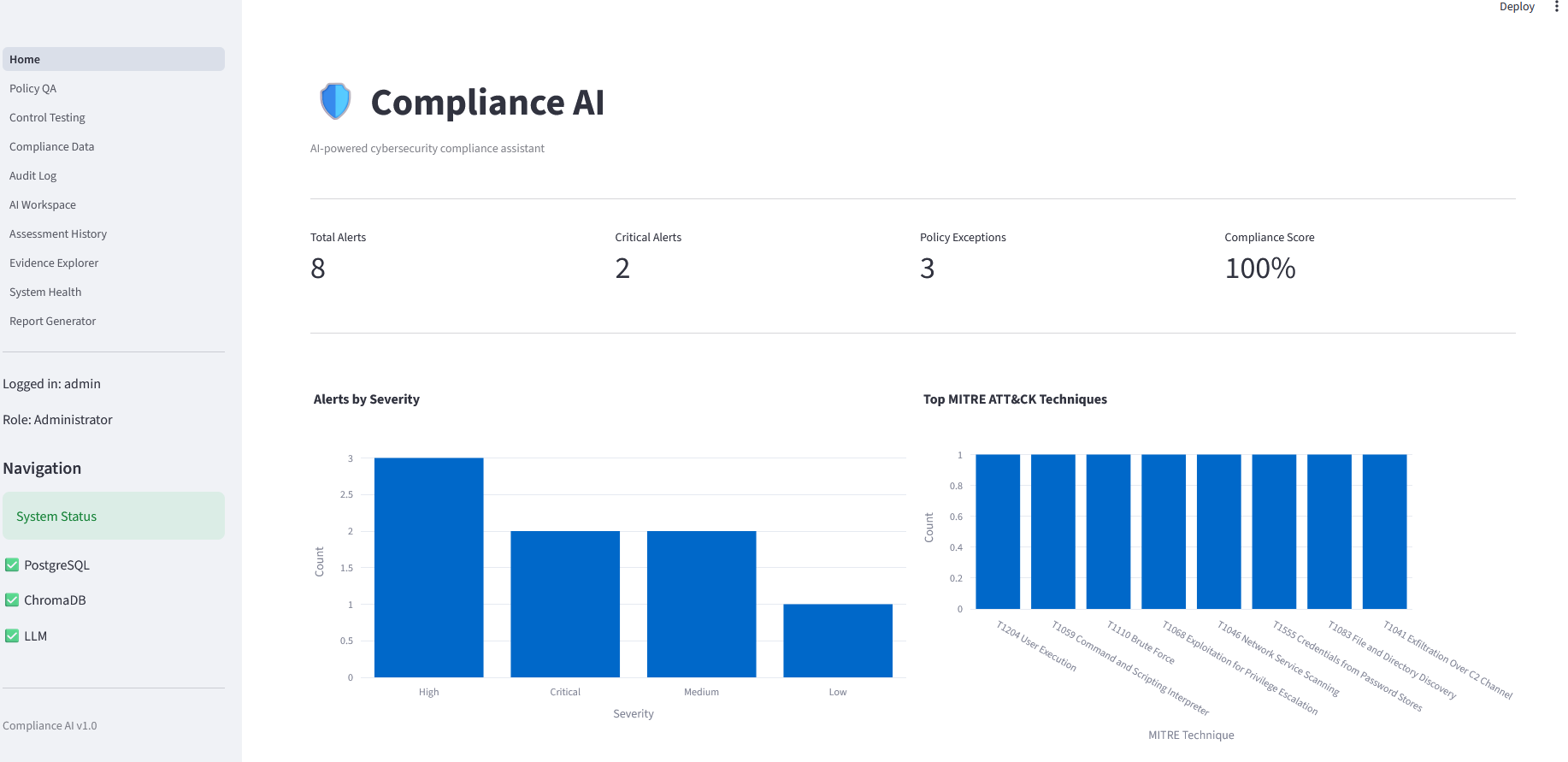Click the Critical Alerts value 2
Viewport: 1568px width, 762px height.
point(622,269)
